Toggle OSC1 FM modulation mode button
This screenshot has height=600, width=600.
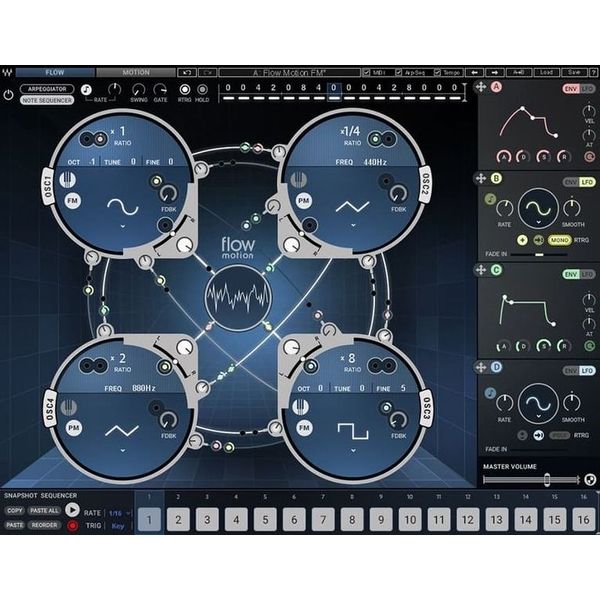(72, 201)
